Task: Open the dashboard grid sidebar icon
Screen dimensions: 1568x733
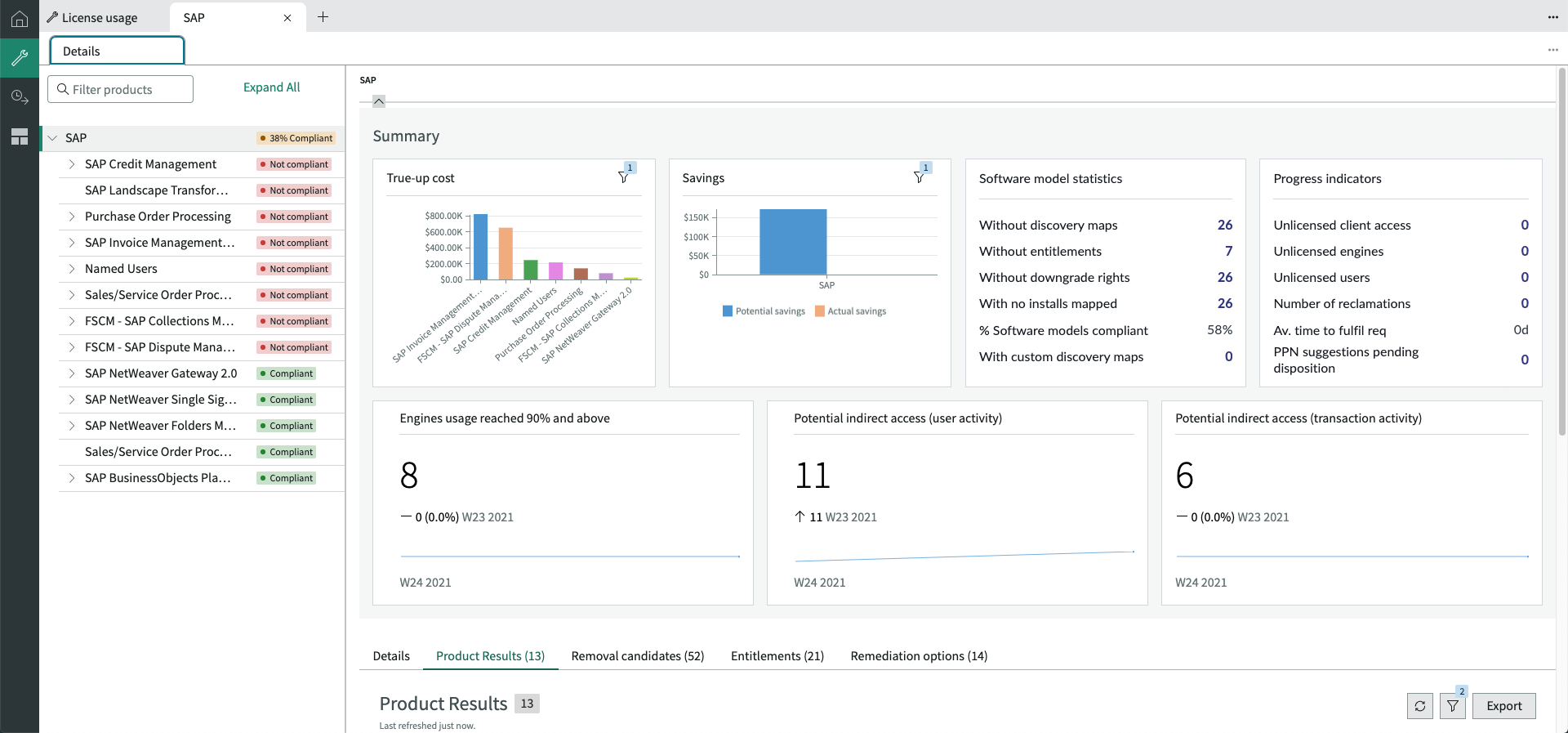Action: tap(20, 136)
